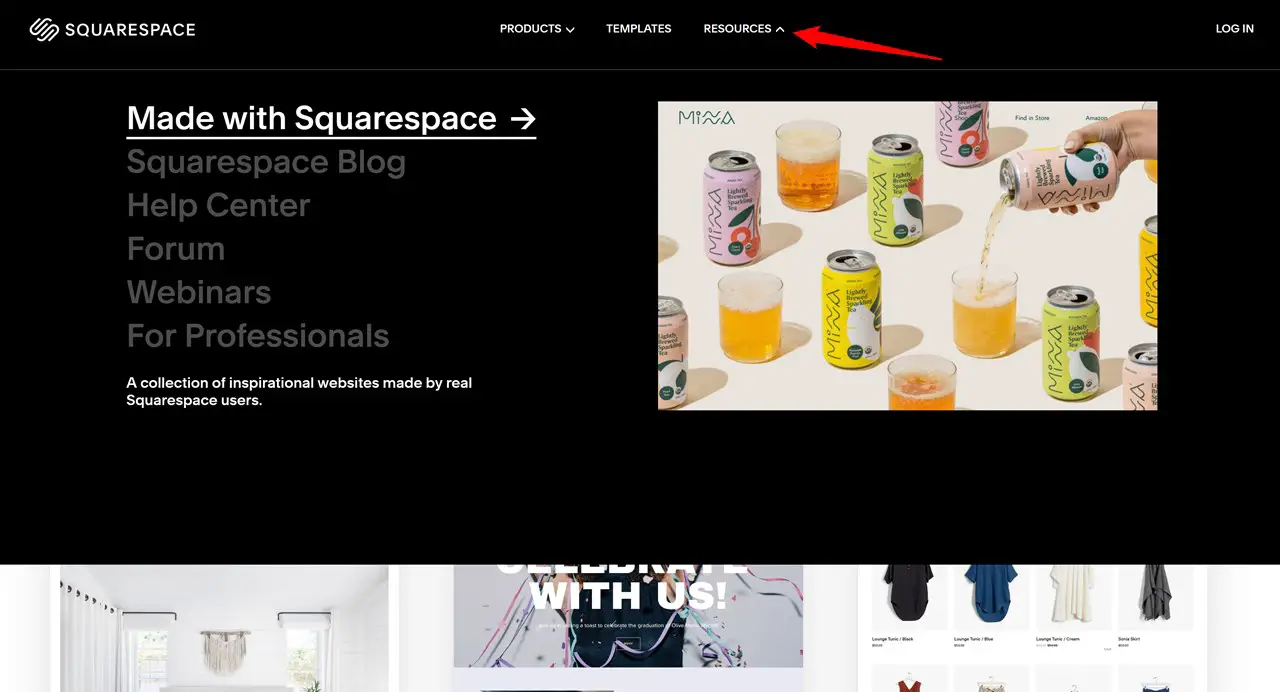The width and height of the screenshot is (1280, 692).
Task: Click the Mina sparkling tea preview image
Action: click(907, 255)
